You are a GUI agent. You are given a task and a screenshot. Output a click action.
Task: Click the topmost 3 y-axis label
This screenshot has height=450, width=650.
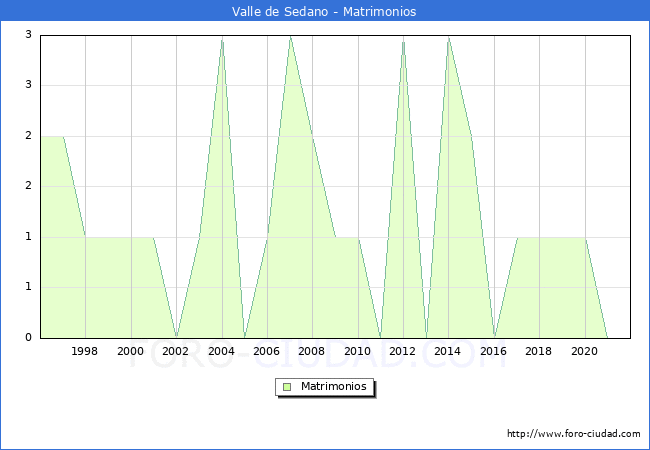[x=28, y=34]
